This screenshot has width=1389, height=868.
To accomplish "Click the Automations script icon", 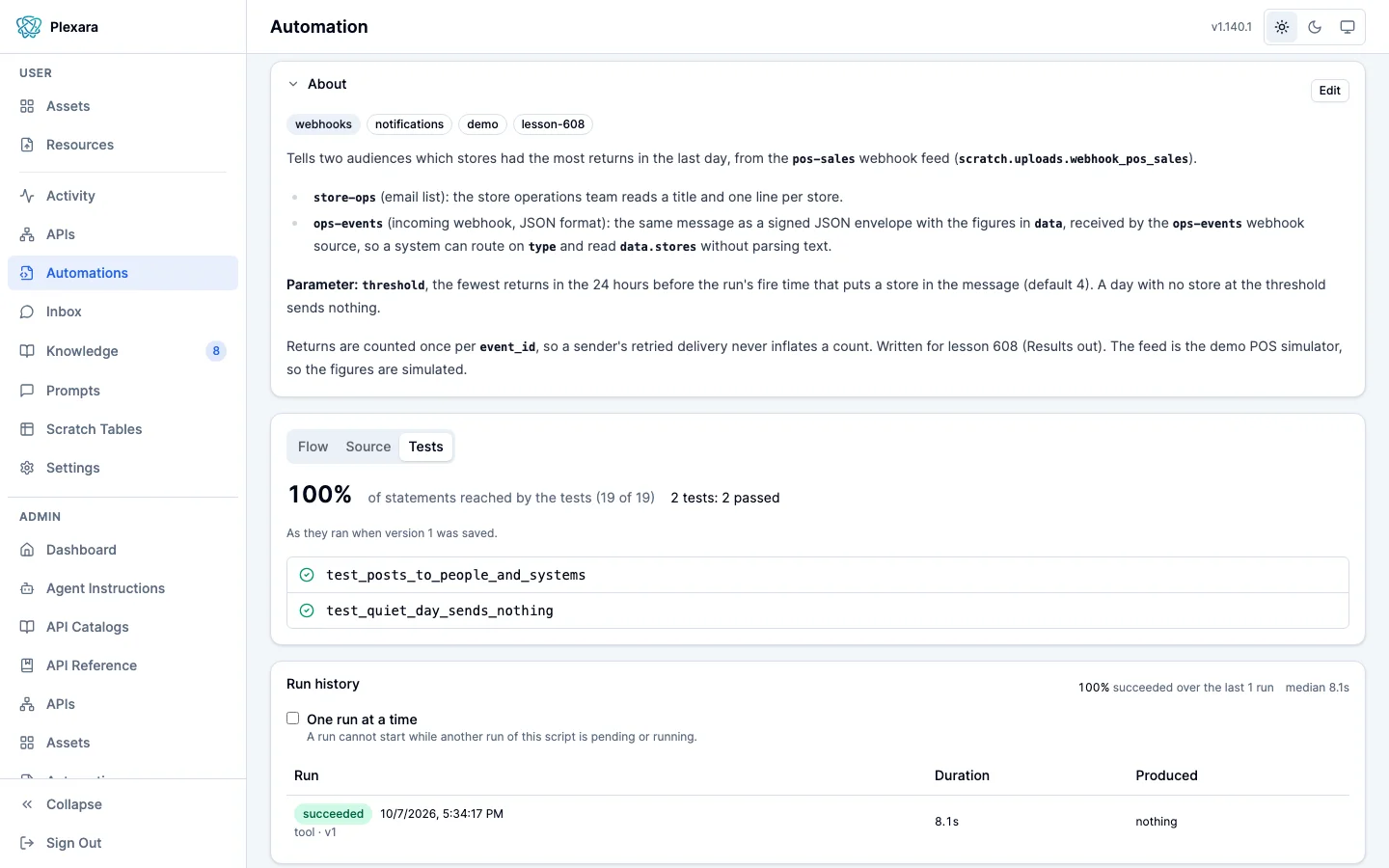I will tap(27, 273).
